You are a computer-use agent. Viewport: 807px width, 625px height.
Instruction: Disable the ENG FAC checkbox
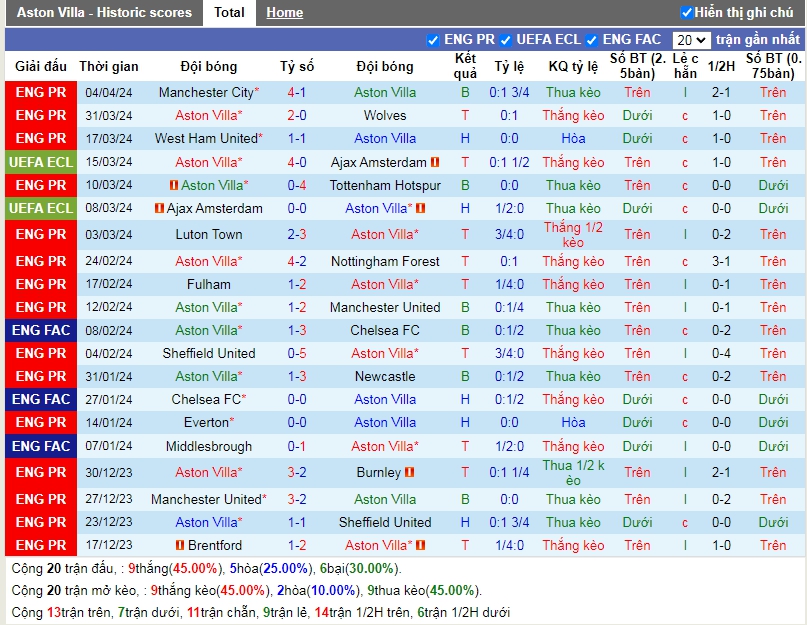[593, 40]
